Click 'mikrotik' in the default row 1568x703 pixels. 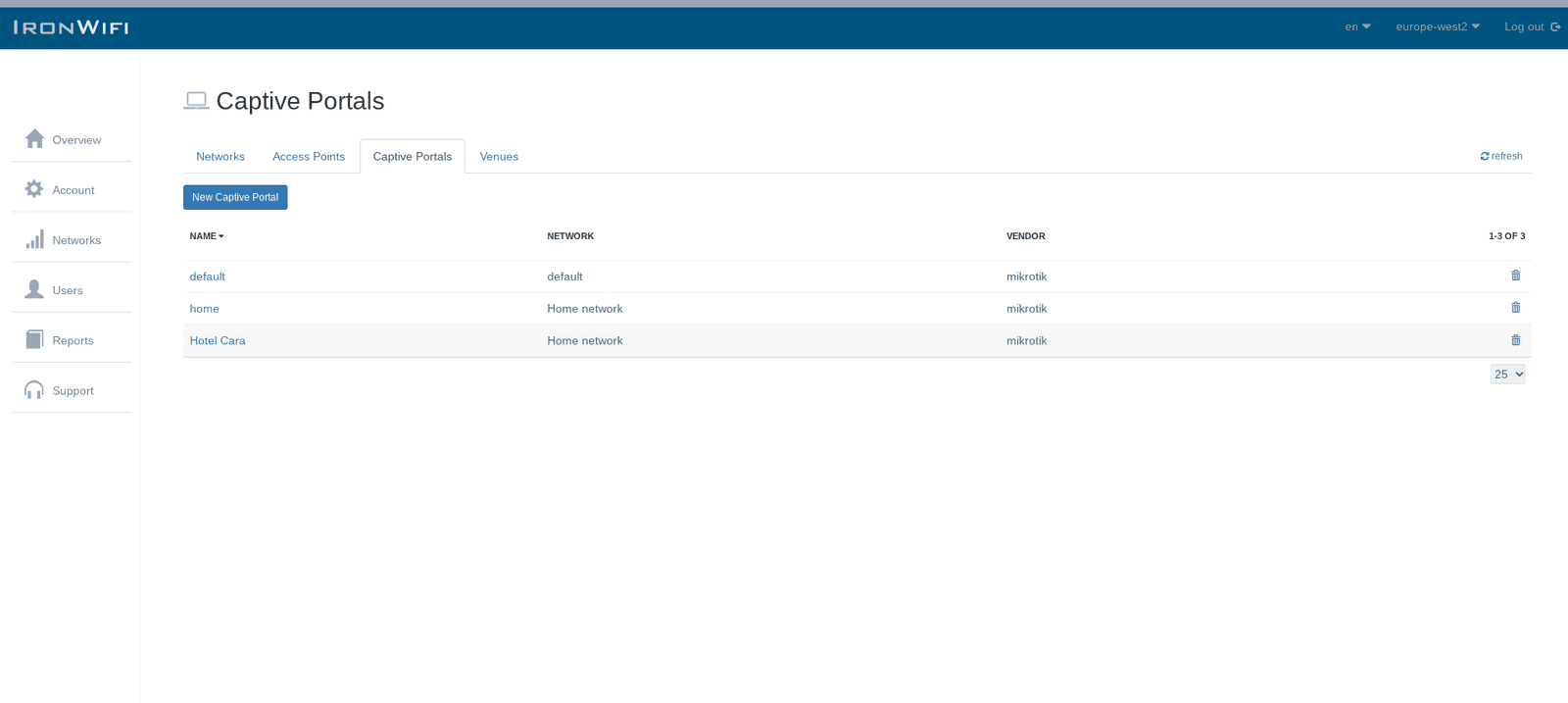pos(1026,276)
